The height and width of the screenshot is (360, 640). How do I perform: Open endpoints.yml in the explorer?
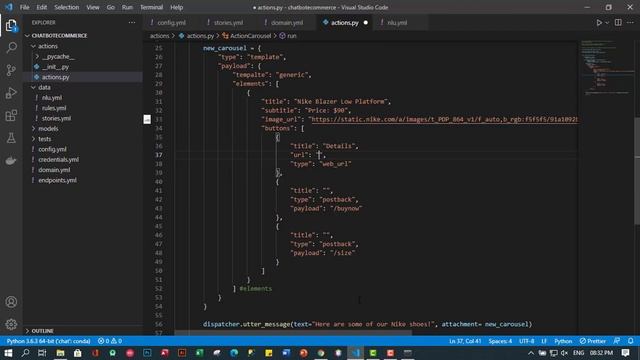57,180
